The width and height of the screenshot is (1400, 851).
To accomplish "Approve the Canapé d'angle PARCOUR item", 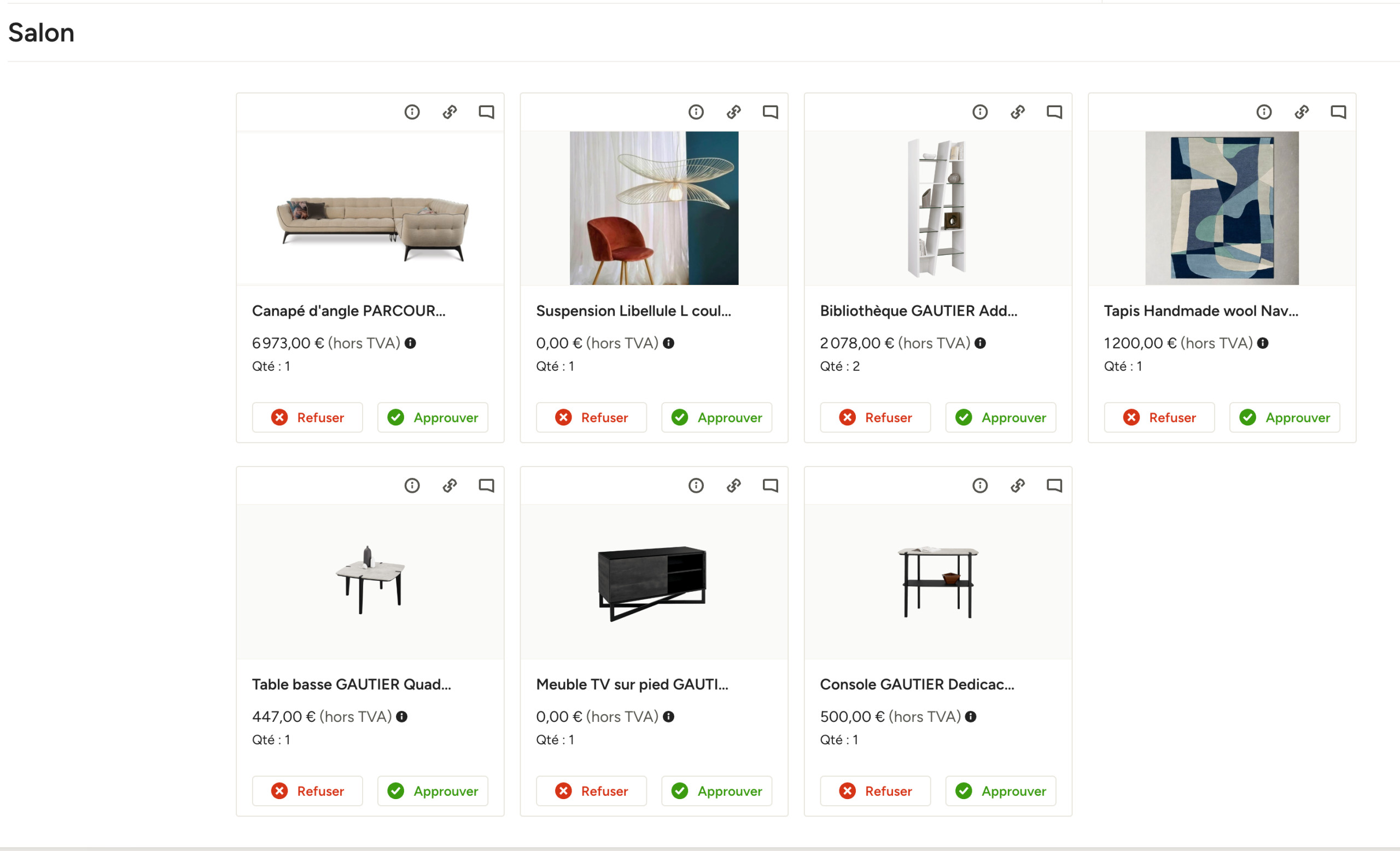I will pos(433,417).
